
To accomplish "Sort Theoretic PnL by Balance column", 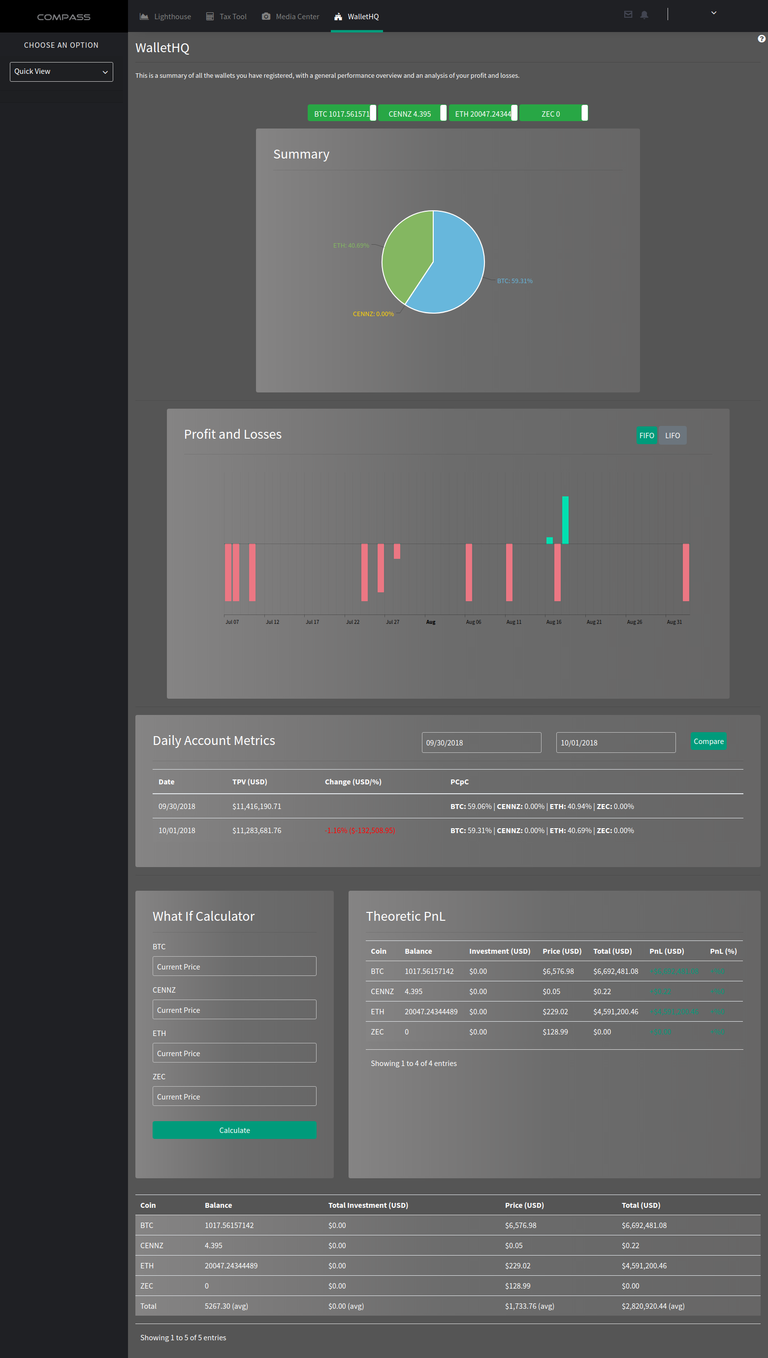I will tap(418, 951).
